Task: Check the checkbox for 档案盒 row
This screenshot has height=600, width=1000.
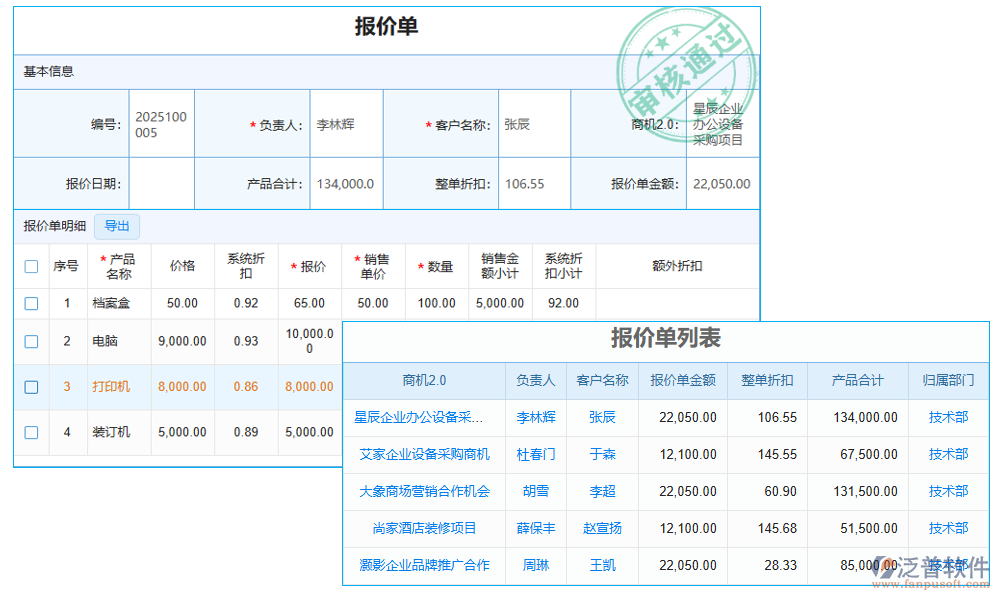Action: pos(31,303)
